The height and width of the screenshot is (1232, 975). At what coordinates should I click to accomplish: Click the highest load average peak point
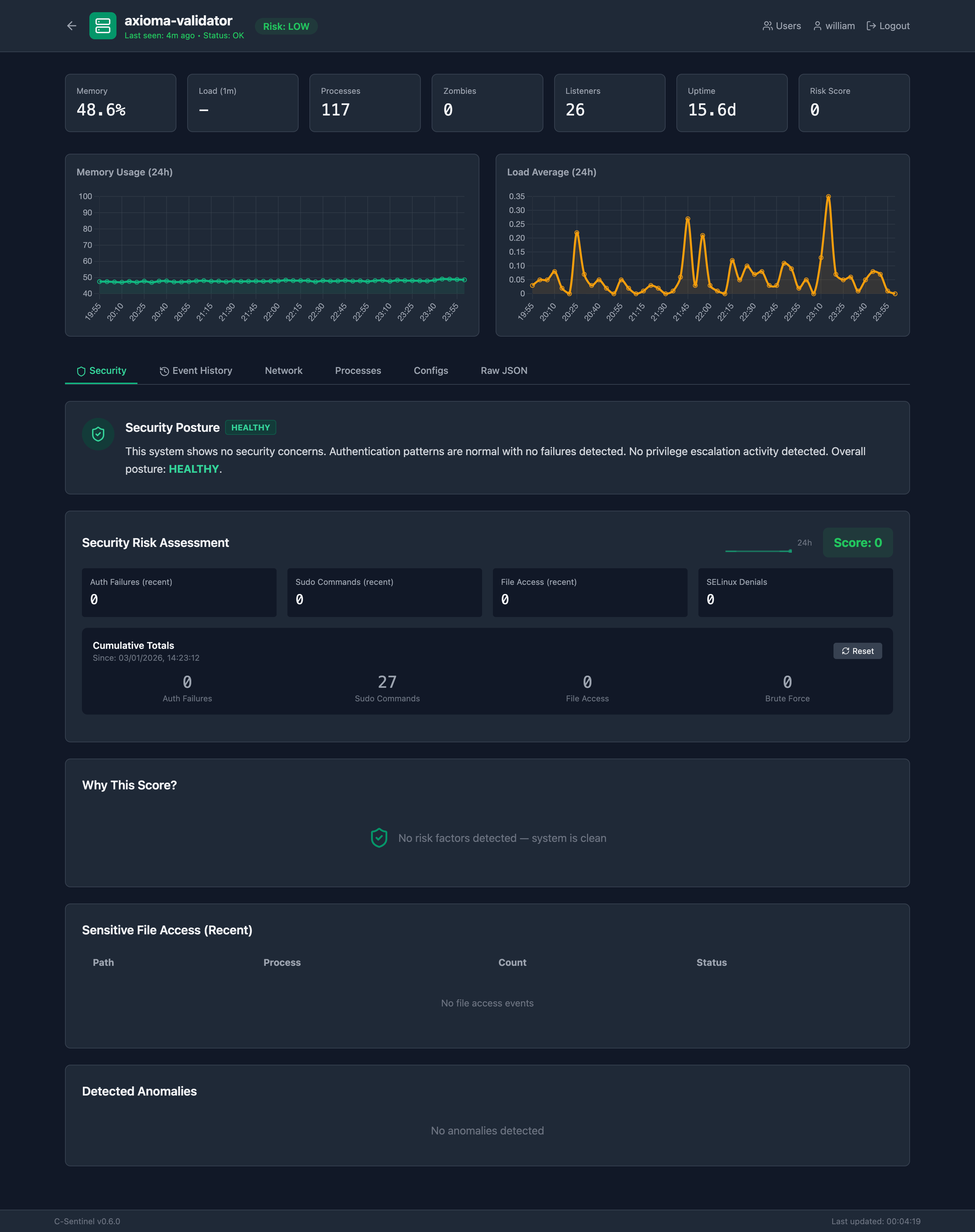pos(828,197)
